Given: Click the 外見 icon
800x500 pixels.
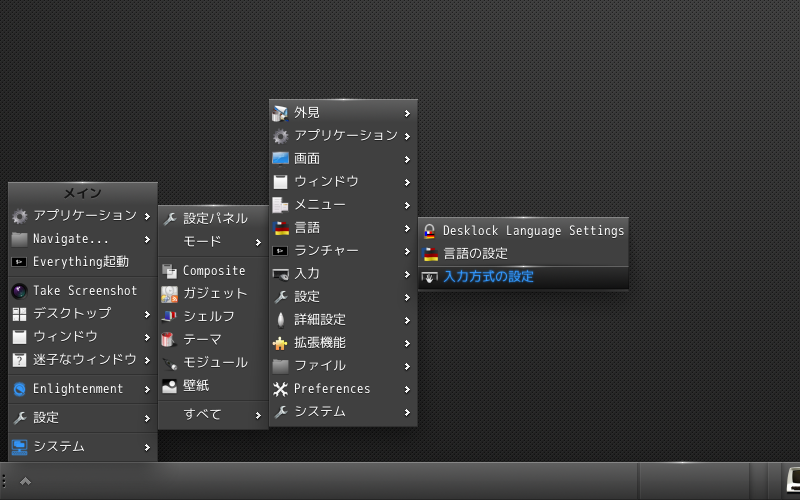Looking at the screenshot, I should pos(280,113).
